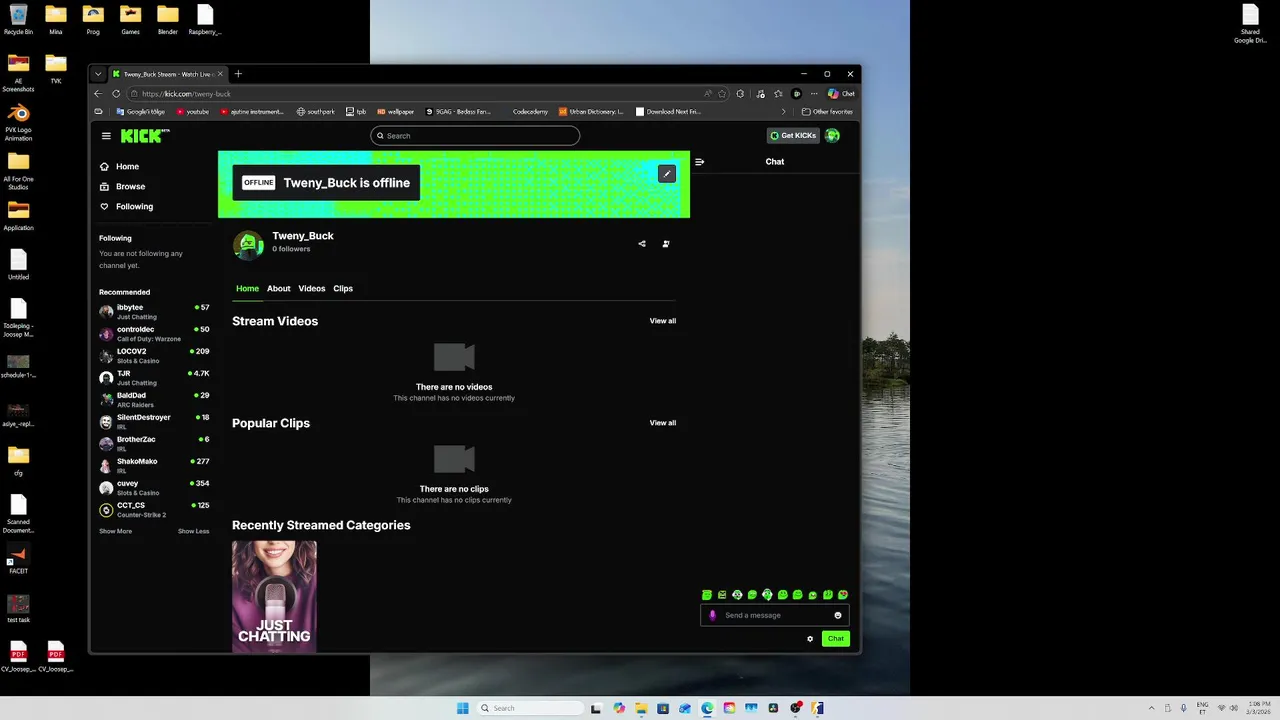This screenshot has width=1280, height=720.
Task: Open a new browser tab
Action: pos(238,74)
